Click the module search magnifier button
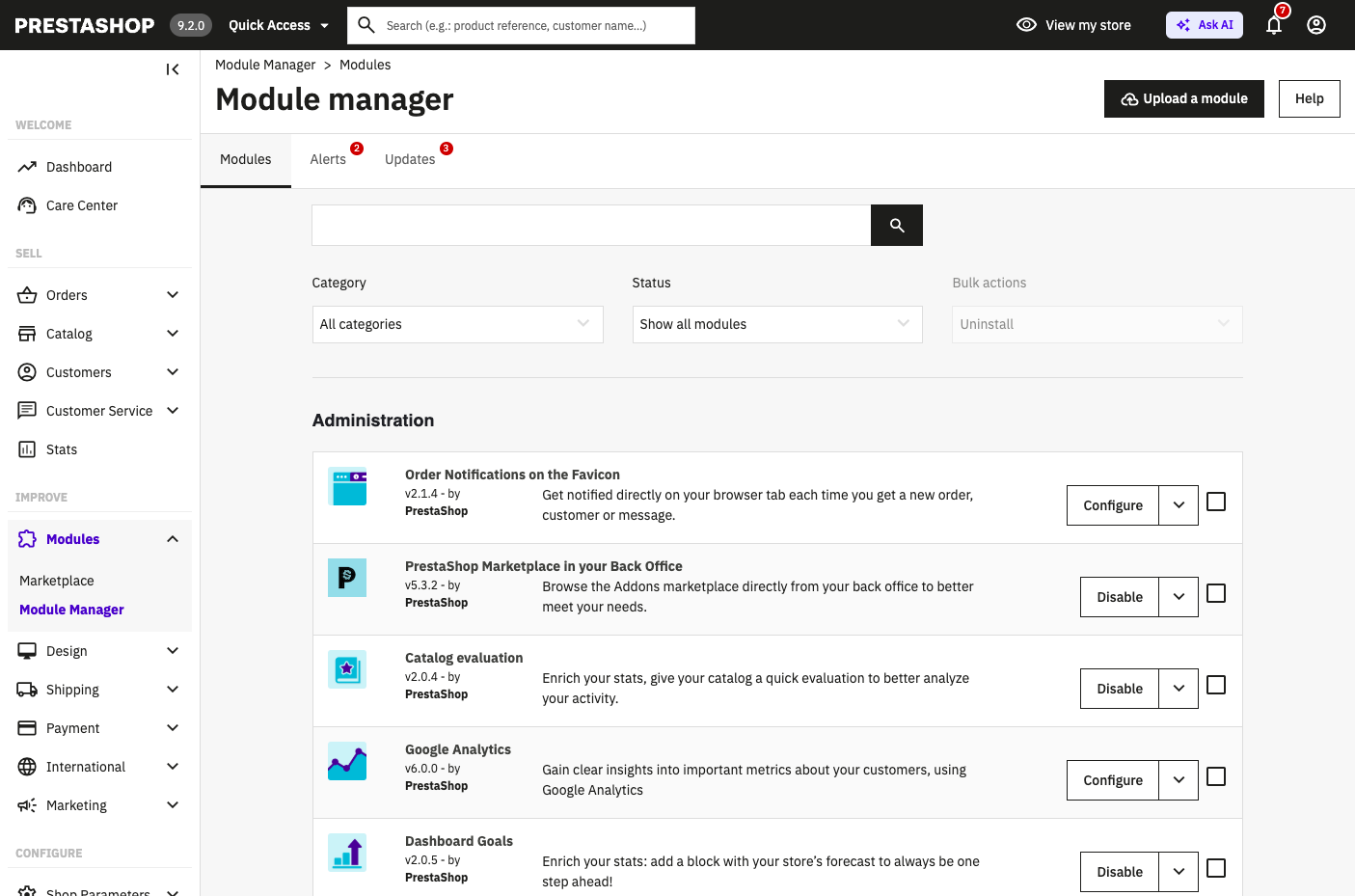Screen dimensions: 1355x896 897,225
